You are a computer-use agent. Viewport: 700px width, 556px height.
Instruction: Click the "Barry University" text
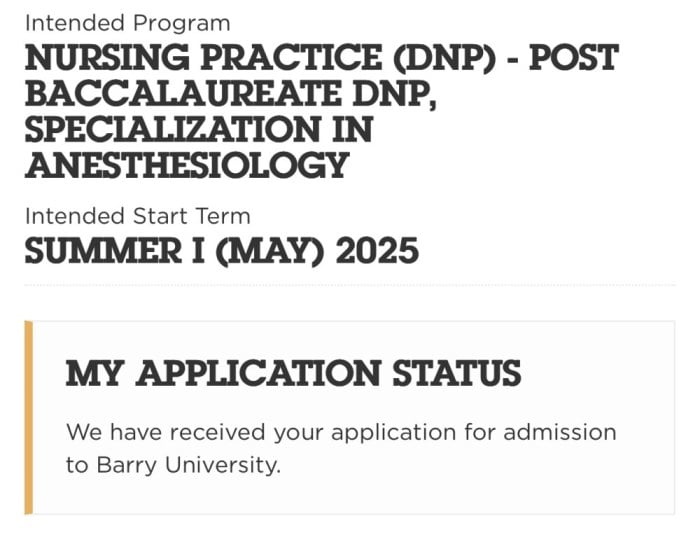pyautogui.click(x=188, y=465)
